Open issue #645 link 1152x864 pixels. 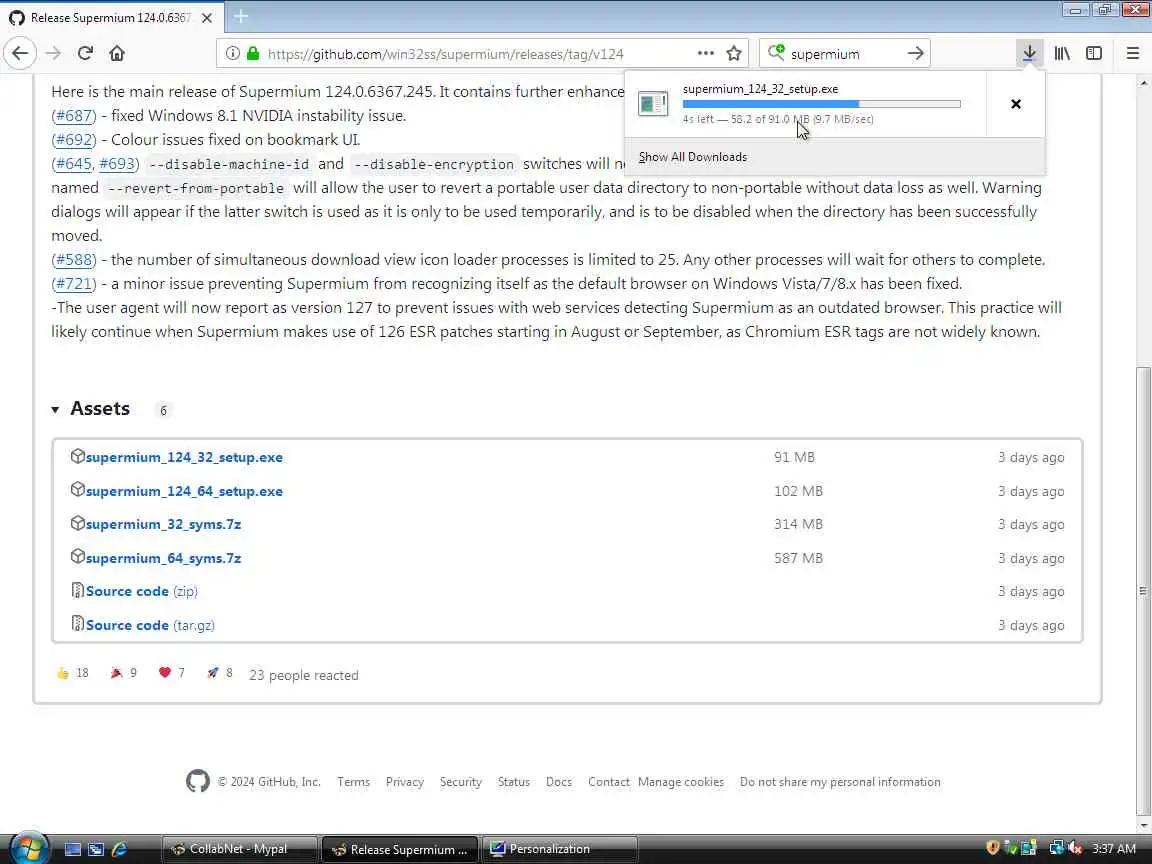pyautogui.click(x=74, y=163)
